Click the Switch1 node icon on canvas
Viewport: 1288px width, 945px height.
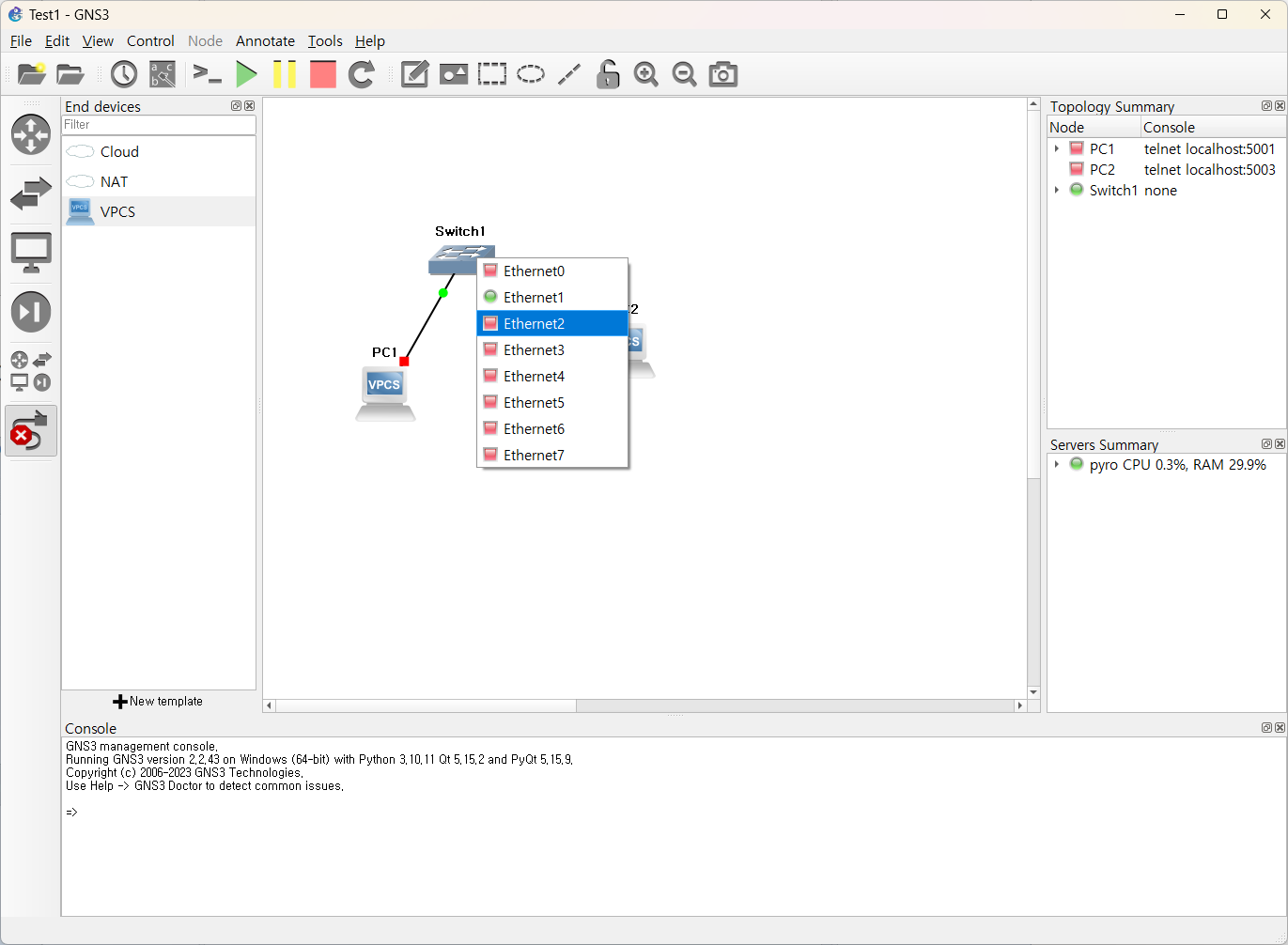tap(455, 258)
